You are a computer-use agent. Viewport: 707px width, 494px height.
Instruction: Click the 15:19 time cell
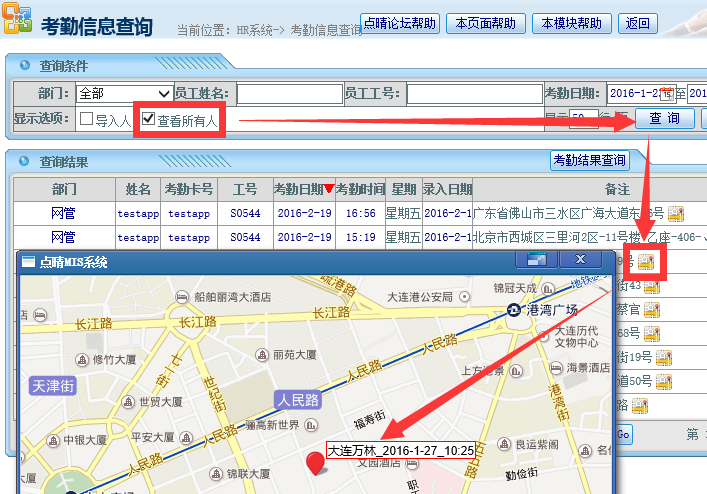point(360,237)
